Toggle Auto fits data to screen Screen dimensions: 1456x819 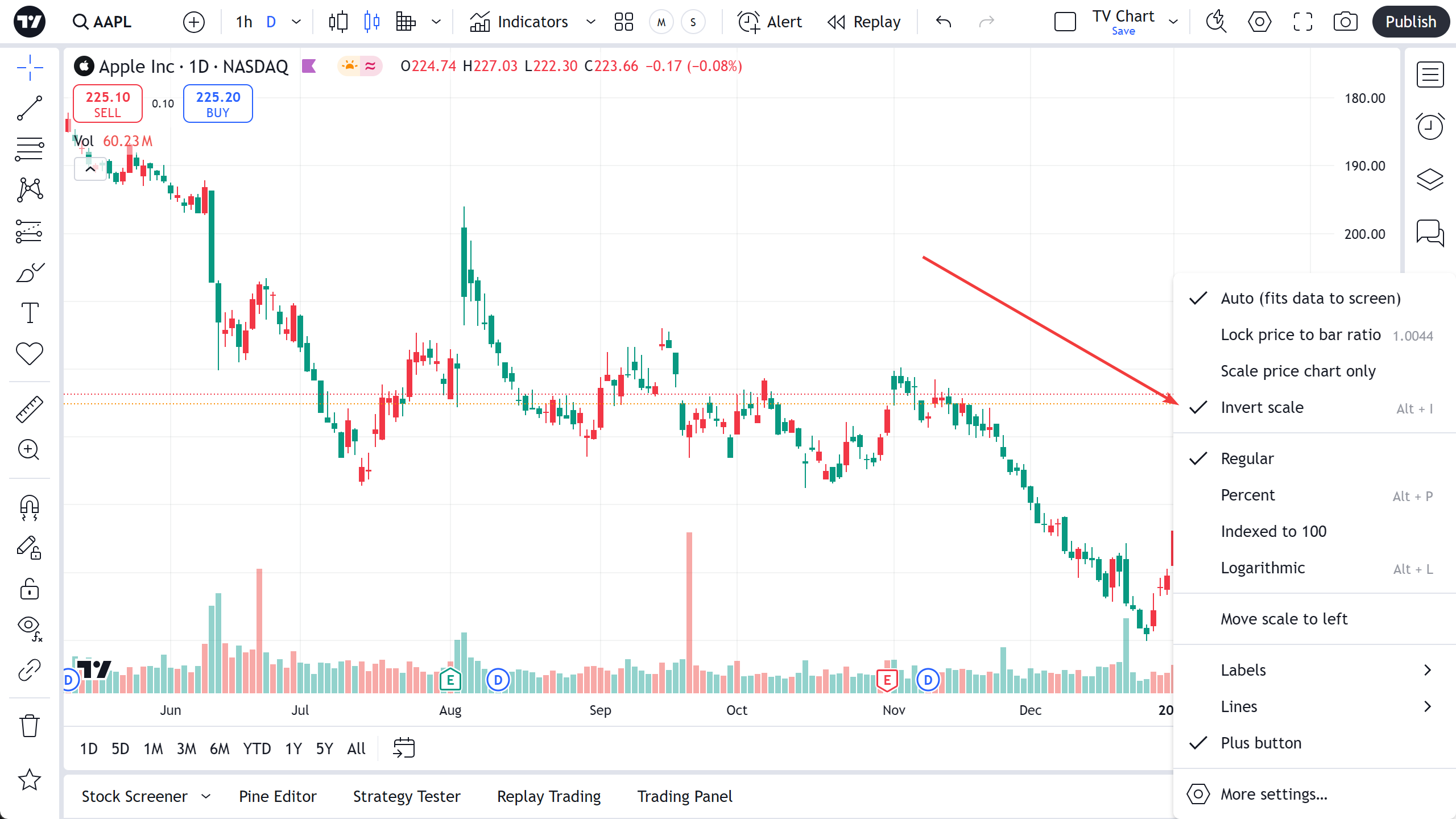click(x=1310, y=299)
